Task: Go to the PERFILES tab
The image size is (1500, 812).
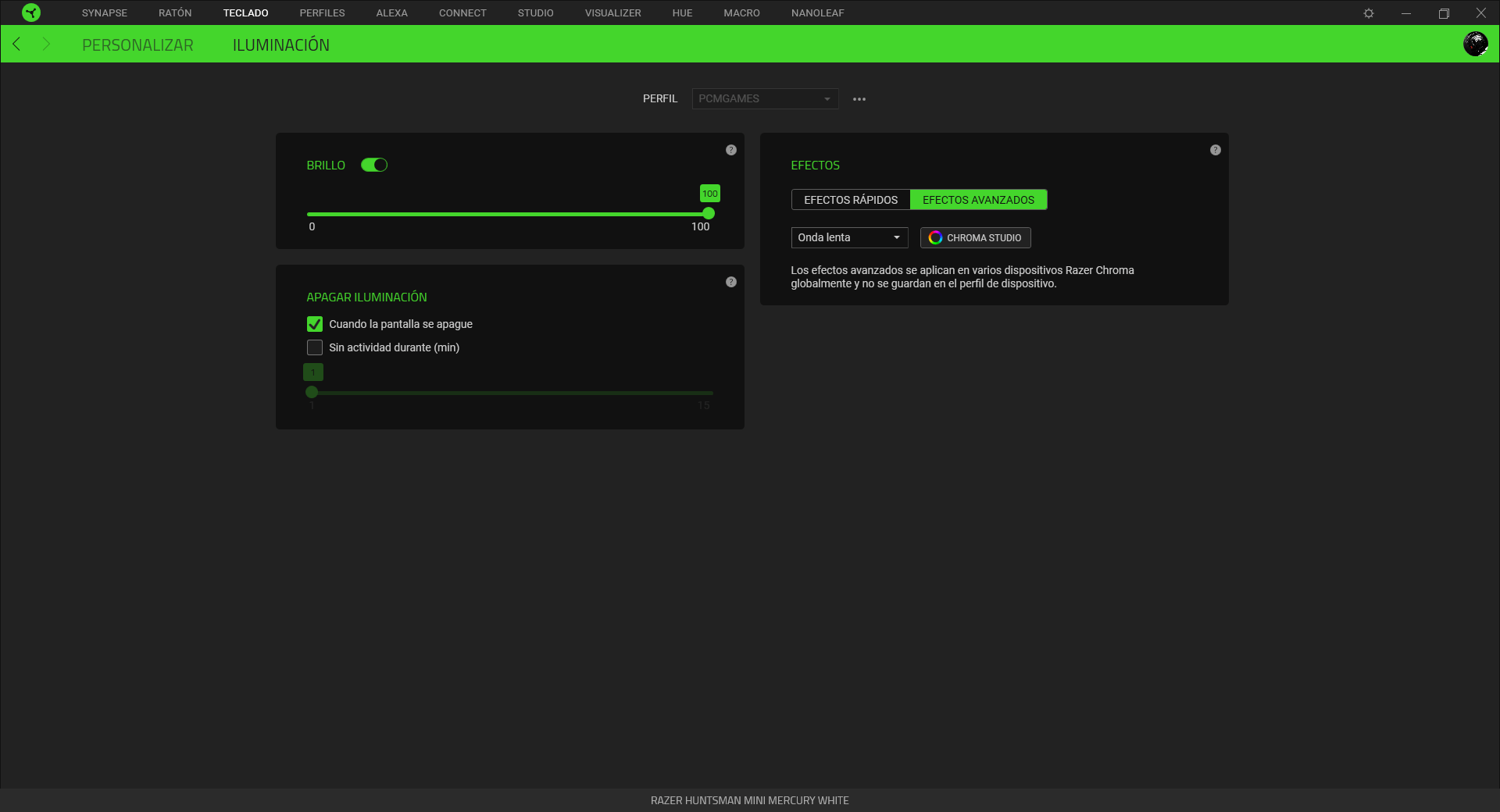Action: pos(322,13)
